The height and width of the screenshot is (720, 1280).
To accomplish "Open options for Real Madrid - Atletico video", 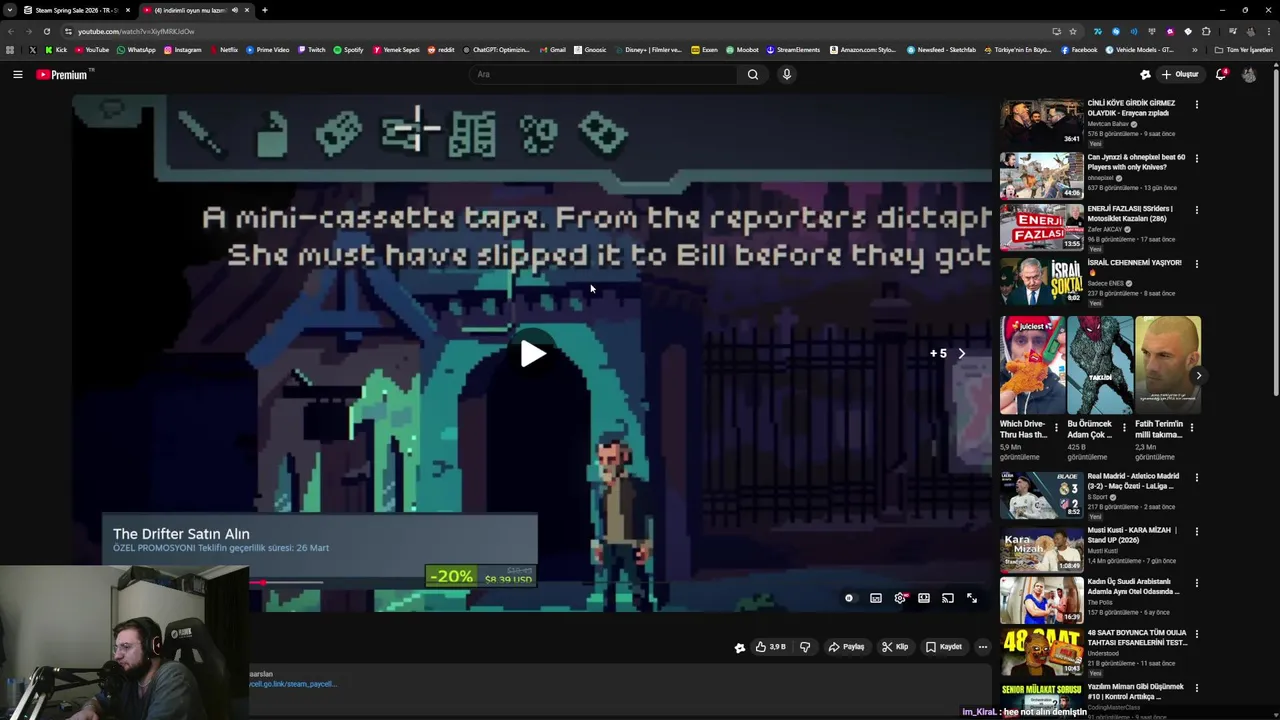I will pos(1197,477).
